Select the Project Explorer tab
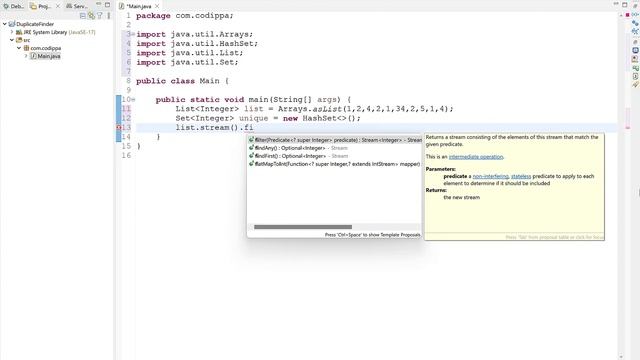The image size is (640, 360). coord(40,6)
